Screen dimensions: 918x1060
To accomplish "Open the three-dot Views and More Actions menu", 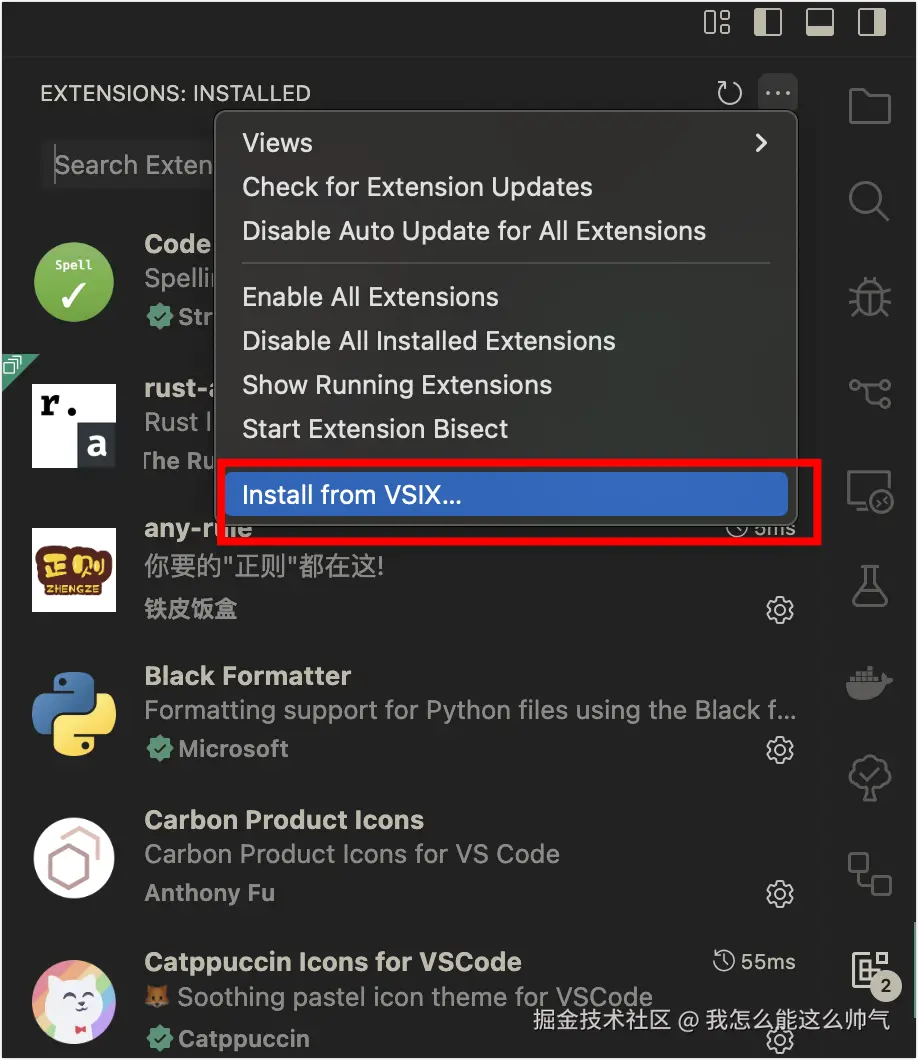I will click(778, 93).
